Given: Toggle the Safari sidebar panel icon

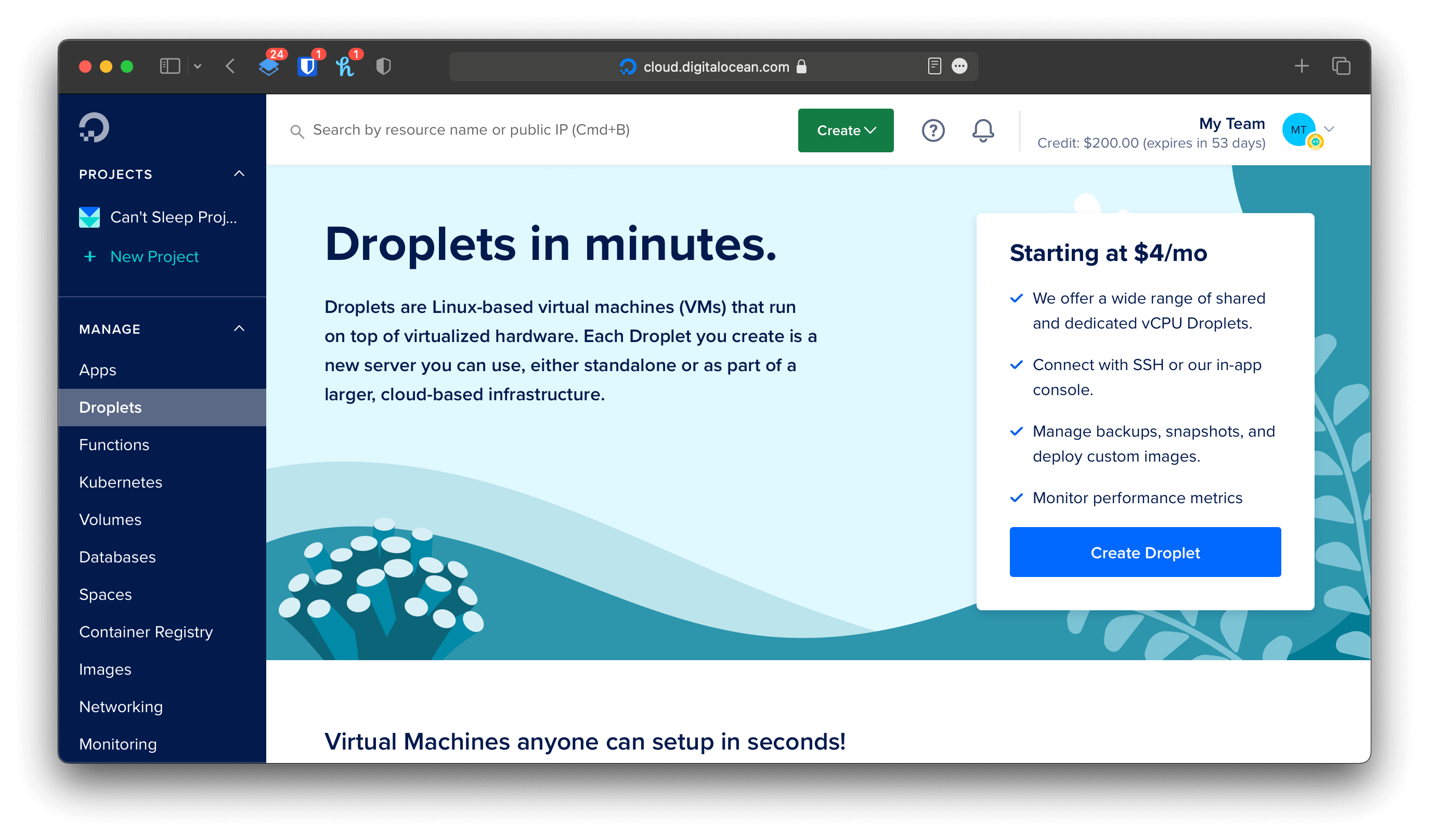Looking at the screenshot, I should point(170,67).
